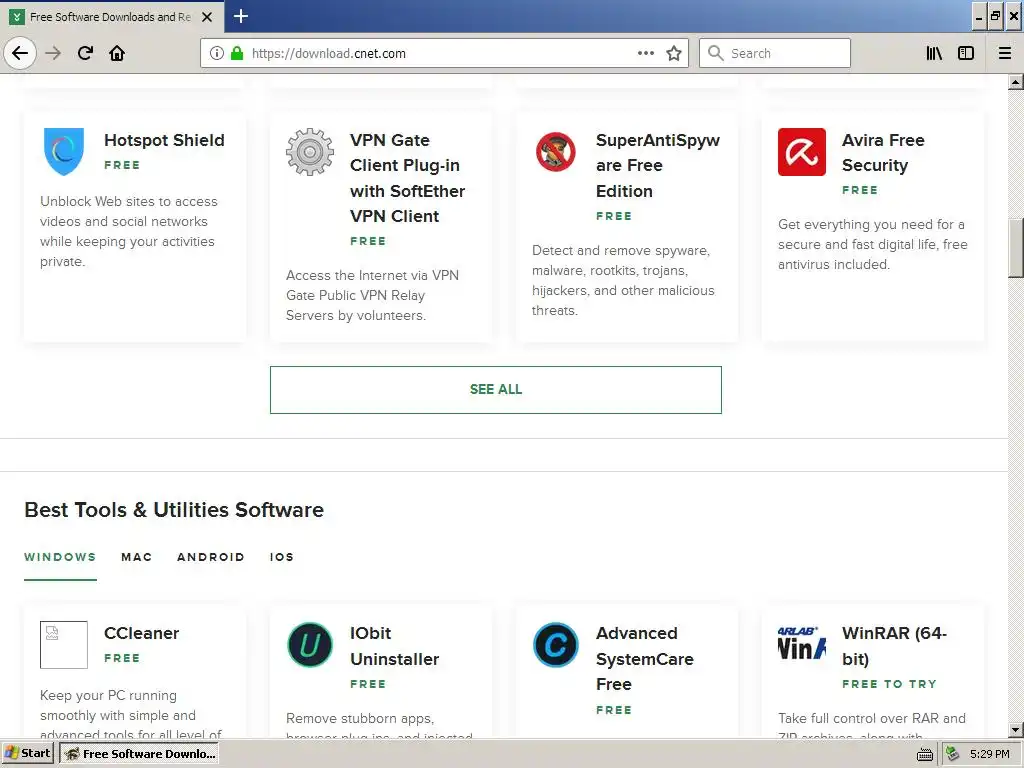Go back to the previous page
1024x768 pixels.
click(x=20, y=54)
